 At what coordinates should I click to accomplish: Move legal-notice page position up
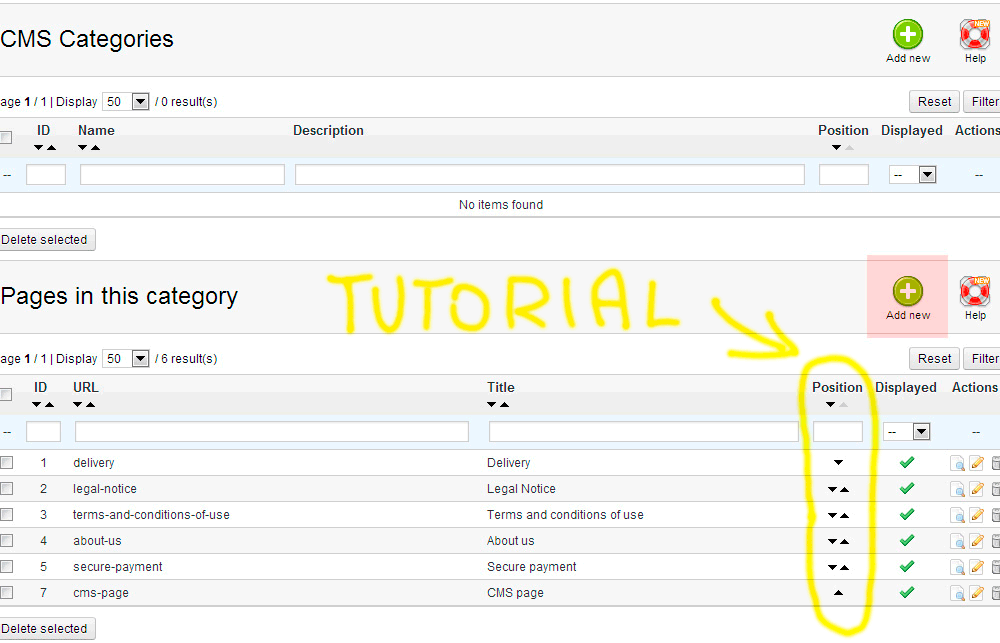[x=844, y=489]
